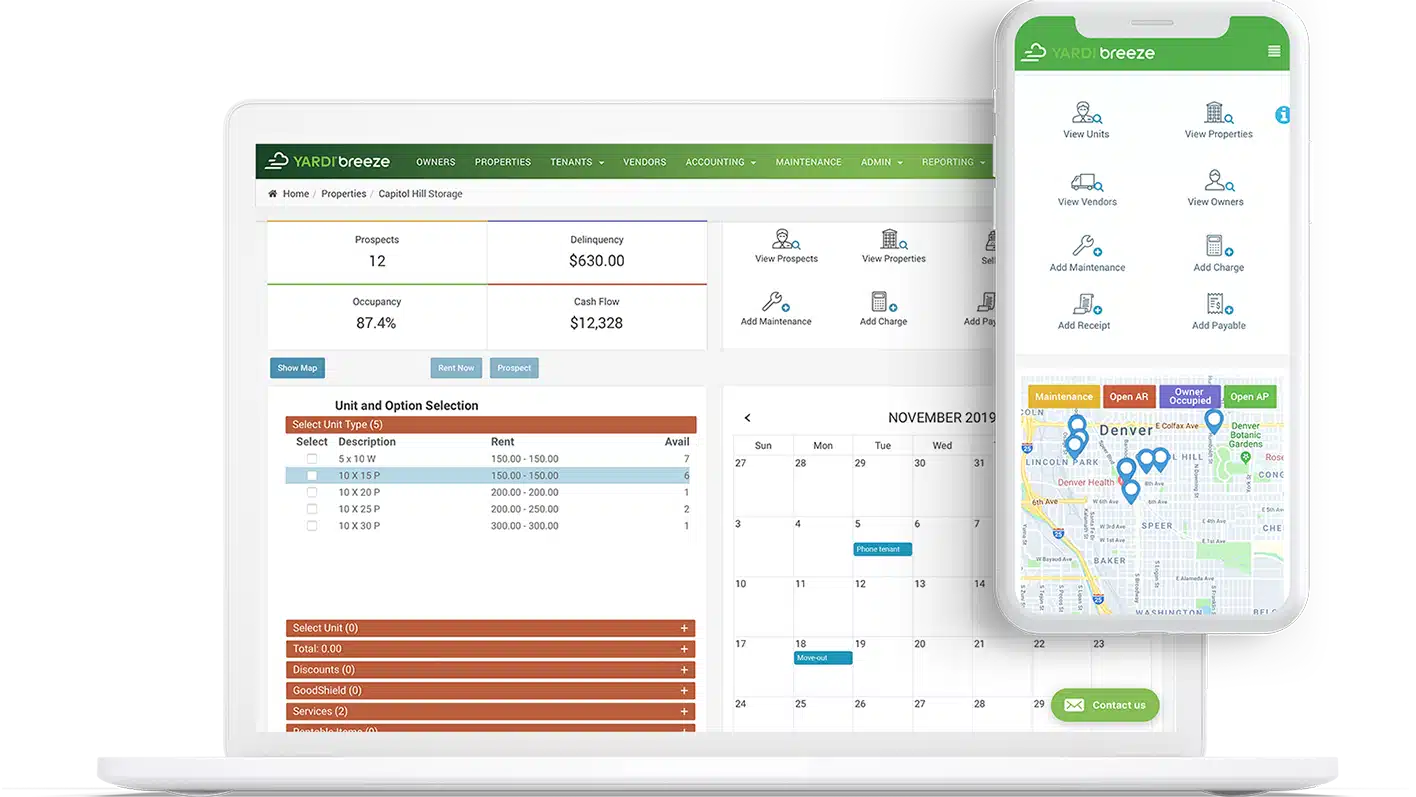
Task: Tap Add Charge icon on phone
Action: [x=1219, y=246]
